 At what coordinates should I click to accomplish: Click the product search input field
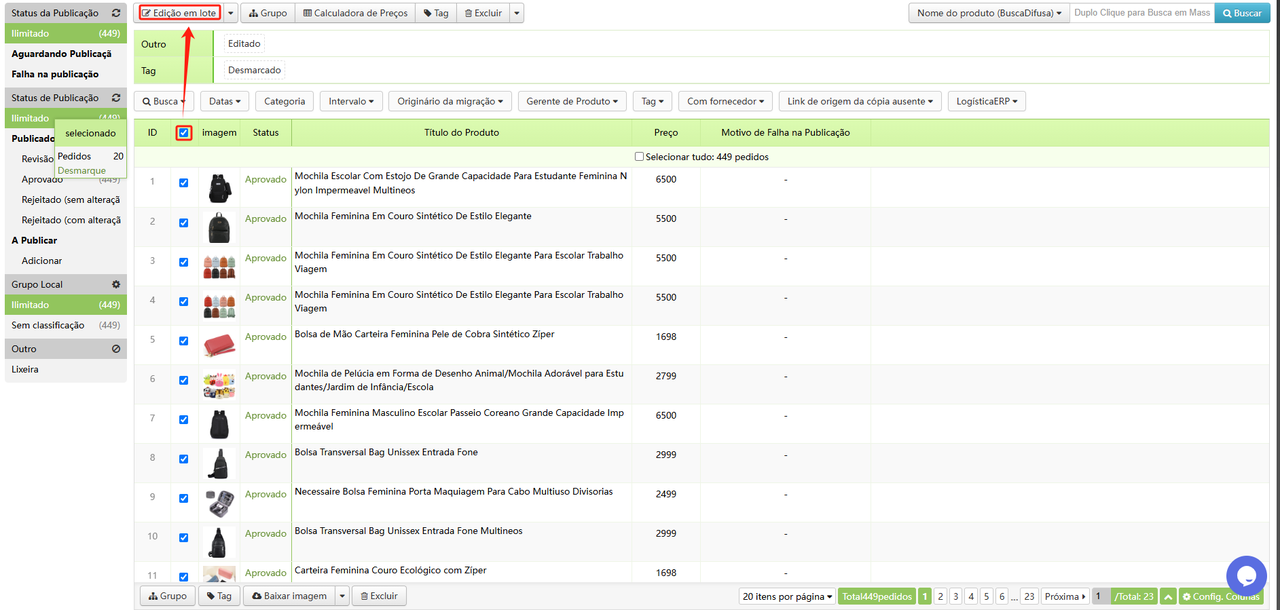1141,13
